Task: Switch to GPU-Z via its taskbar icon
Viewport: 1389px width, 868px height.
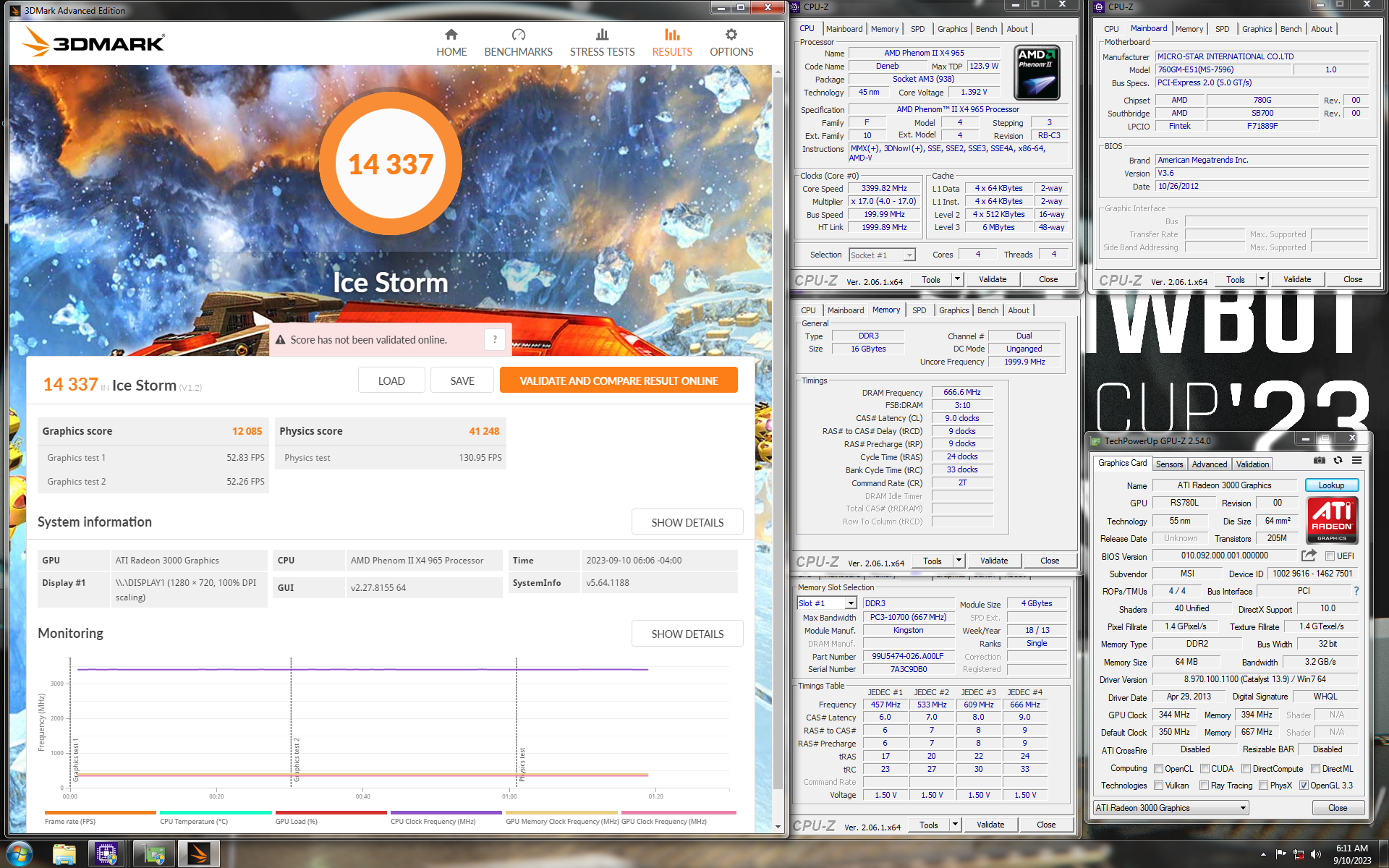Action: 154,854
